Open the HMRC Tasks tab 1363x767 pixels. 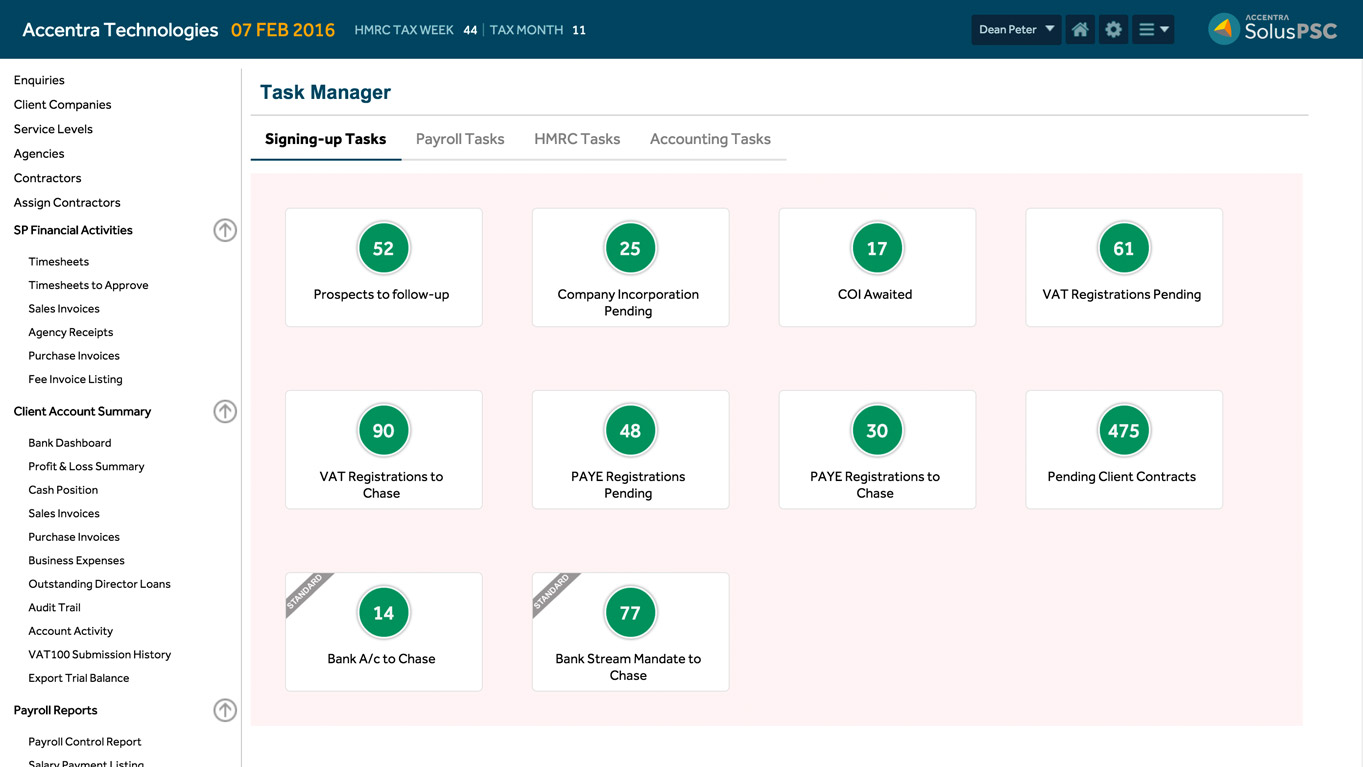577,139
